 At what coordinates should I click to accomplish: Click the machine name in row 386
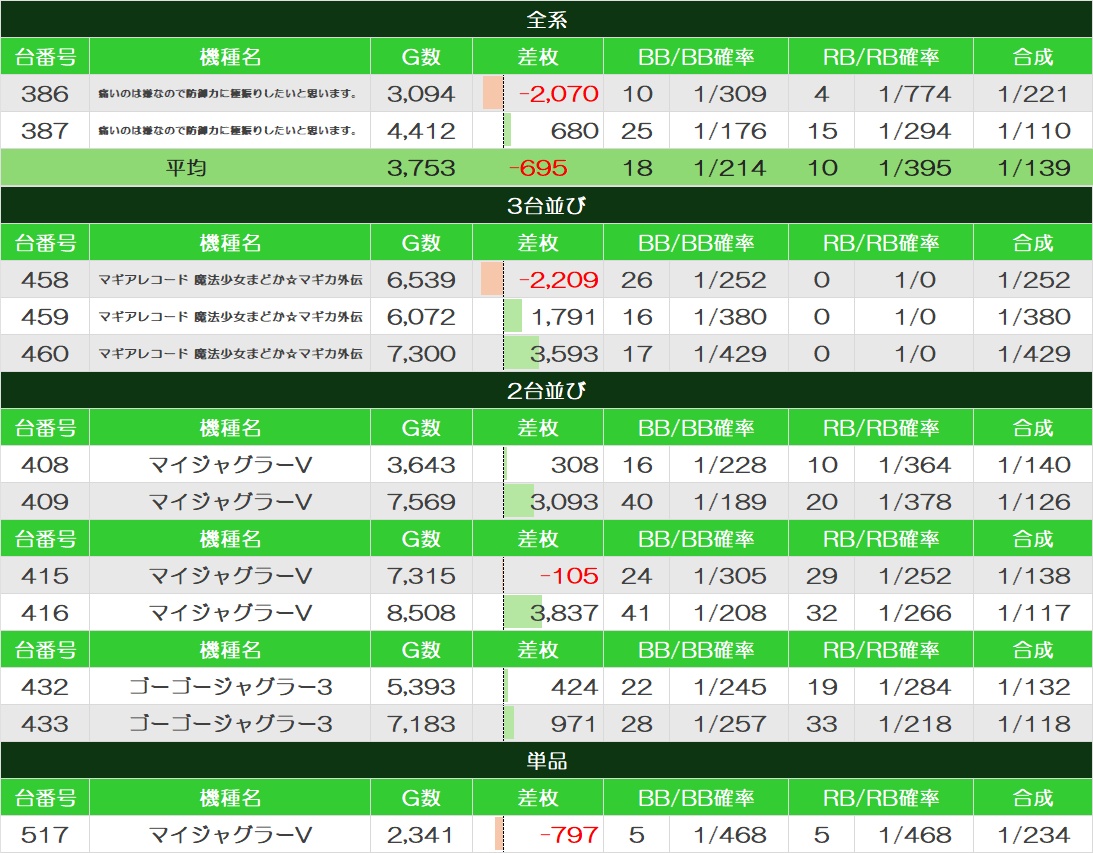click(228, 93)
